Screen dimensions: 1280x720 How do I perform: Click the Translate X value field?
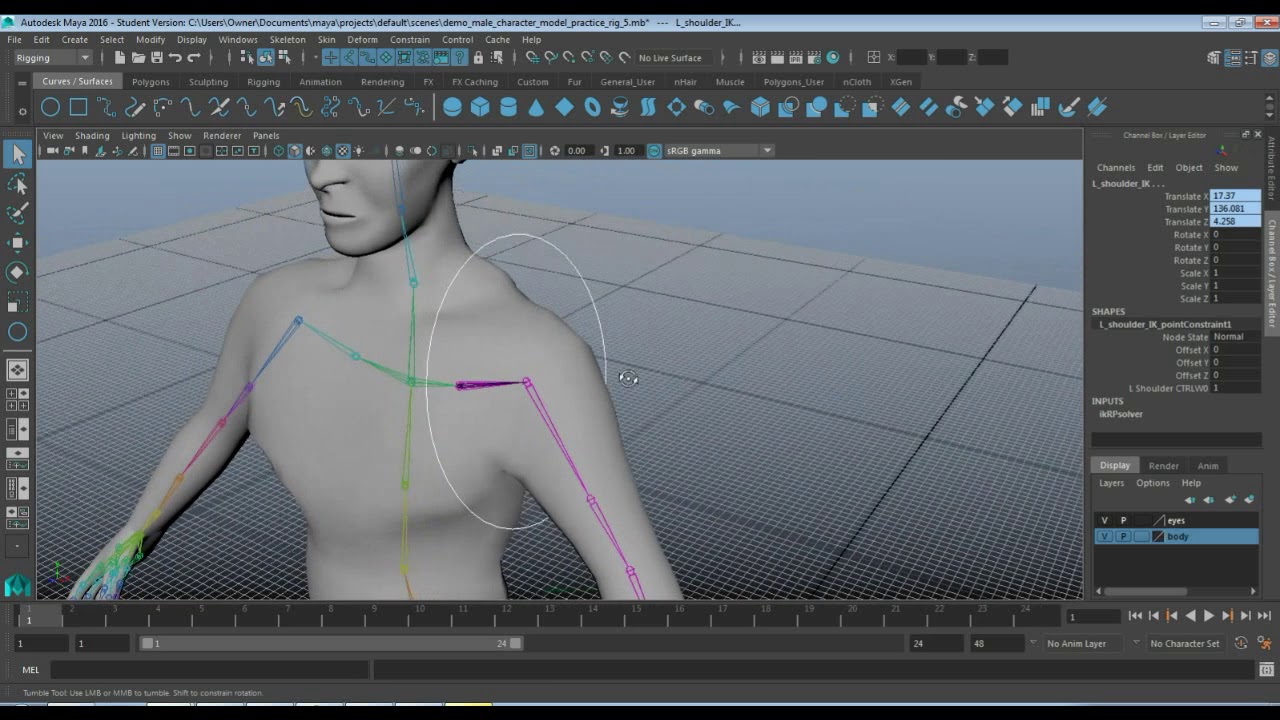(1235, 196)
